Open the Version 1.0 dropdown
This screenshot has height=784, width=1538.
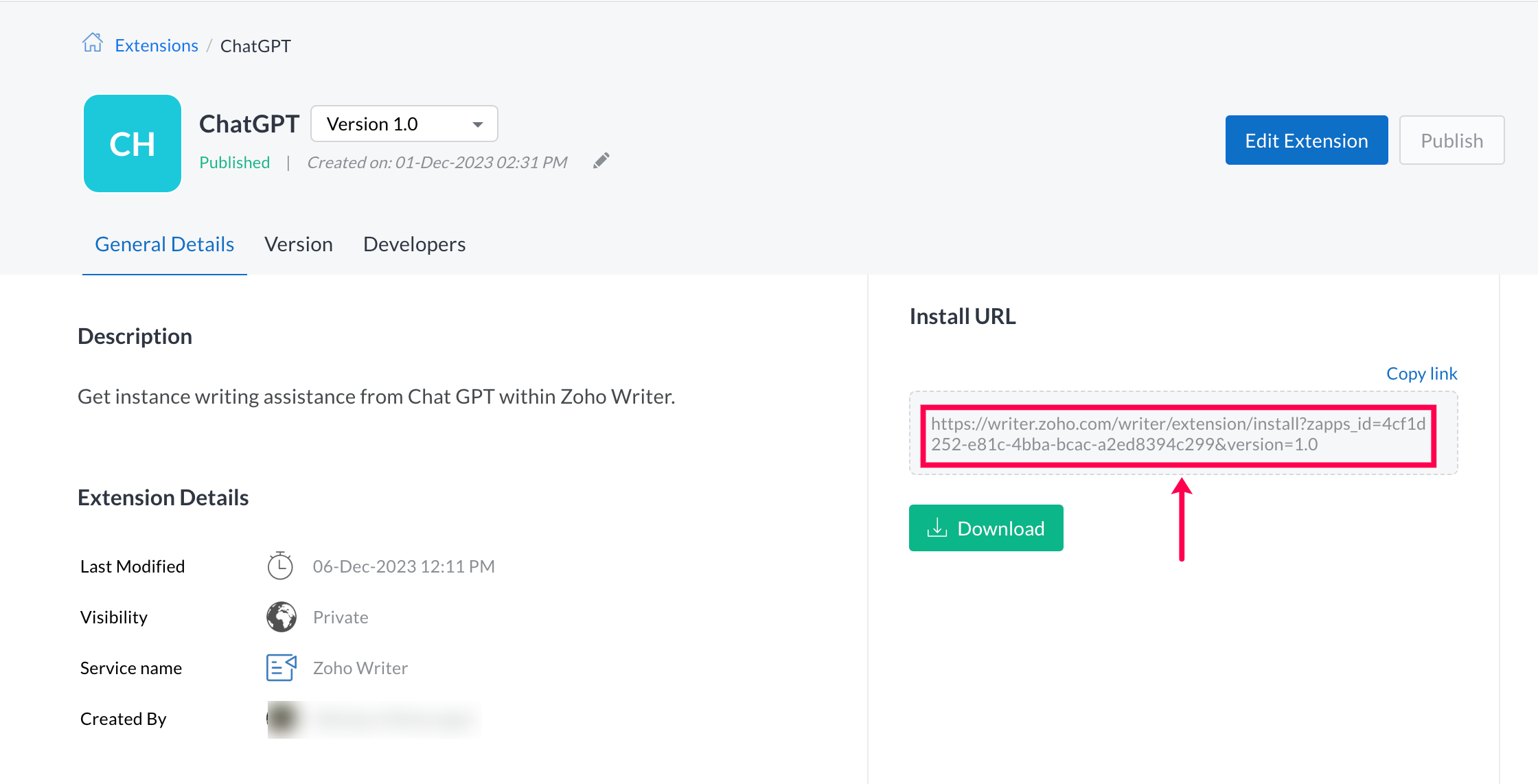(404, 124)
